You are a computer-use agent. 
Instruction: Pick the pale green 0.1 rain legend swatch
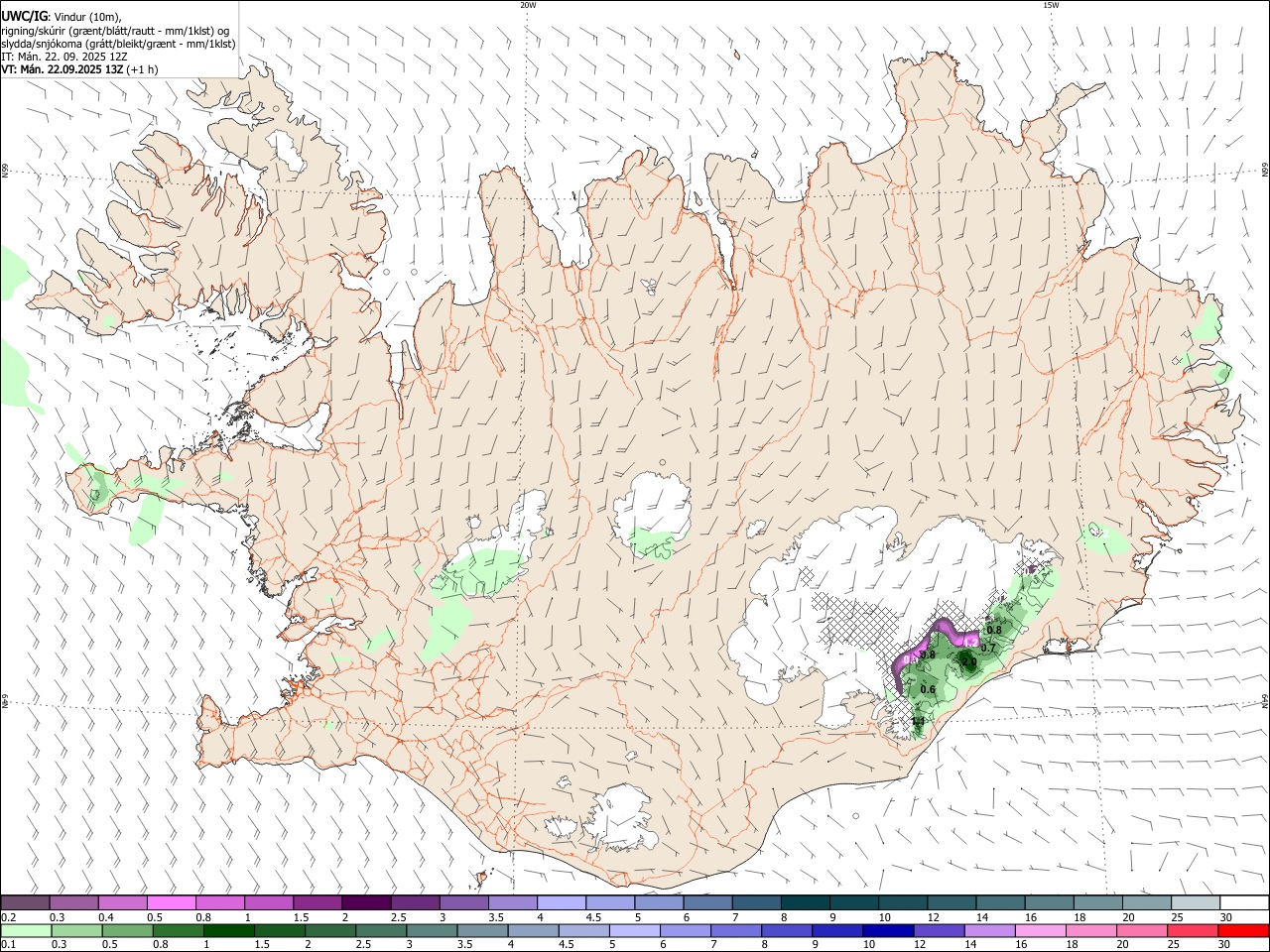click(x=26, y=931)
